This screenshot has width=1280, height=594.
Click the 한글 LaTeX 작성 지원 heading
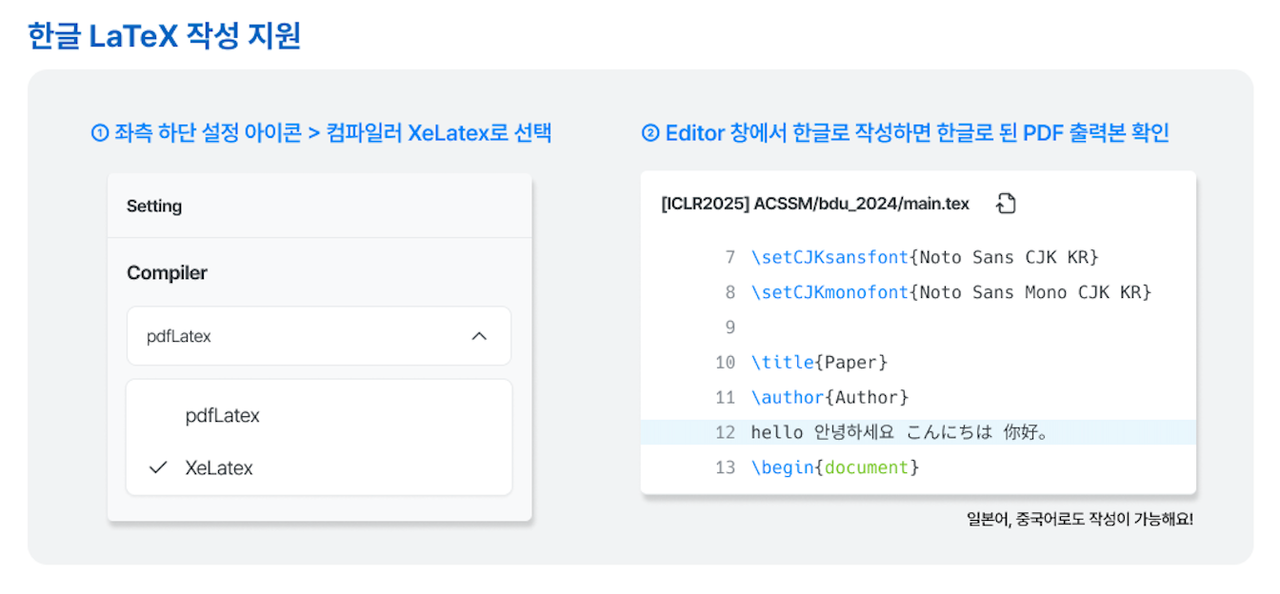tap(164, 36)
